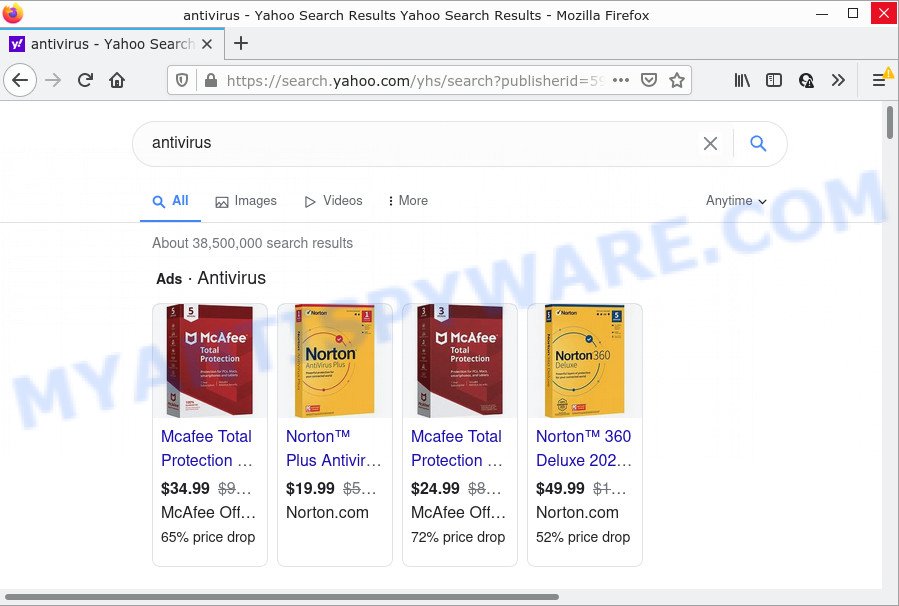Open the Firefox hamburger menu

(x=879, y=80)
